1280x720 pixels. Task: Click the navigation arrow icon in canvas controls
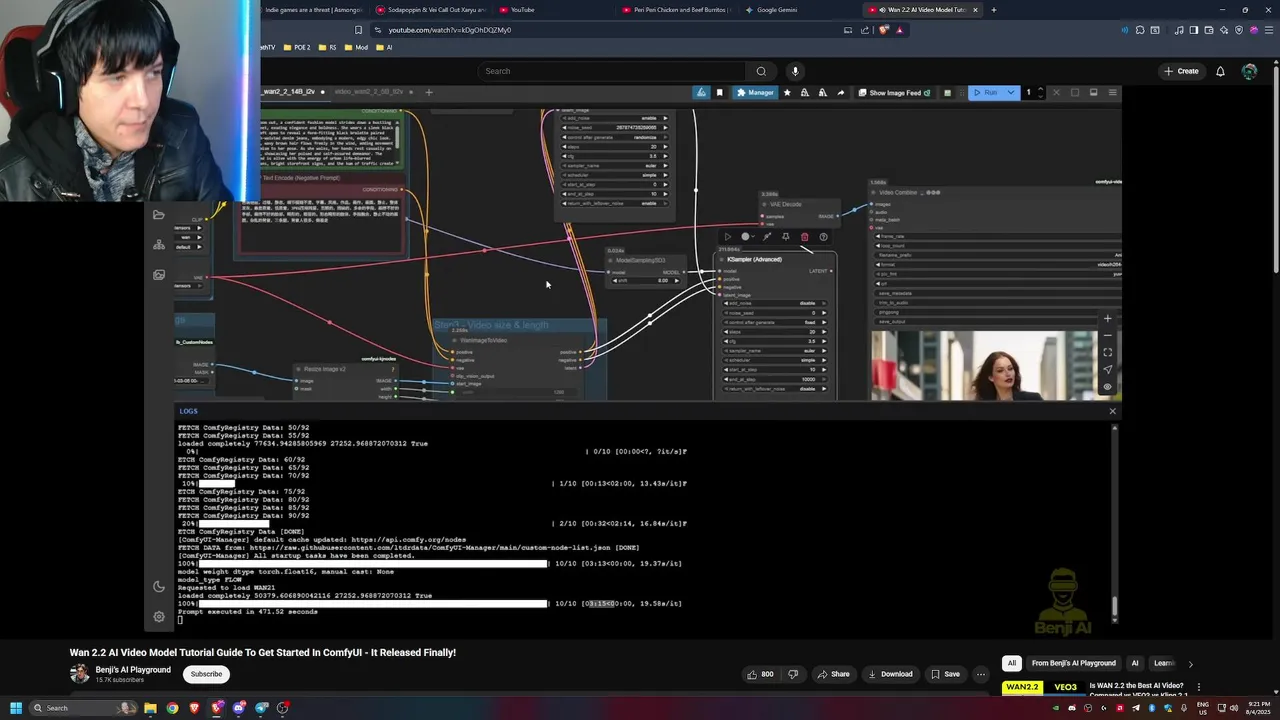point(1107,369)
